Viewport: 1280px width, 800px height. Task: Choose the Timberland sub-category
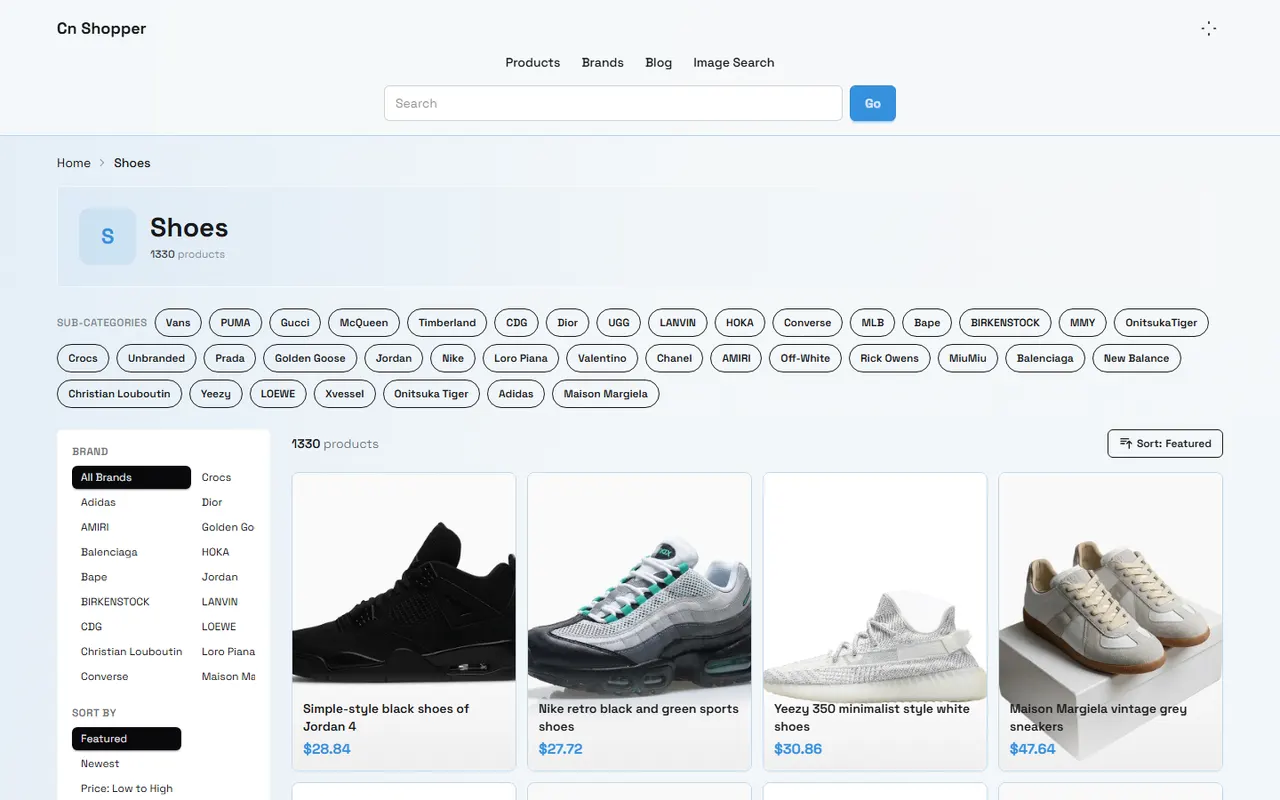(x=447, y=323)
